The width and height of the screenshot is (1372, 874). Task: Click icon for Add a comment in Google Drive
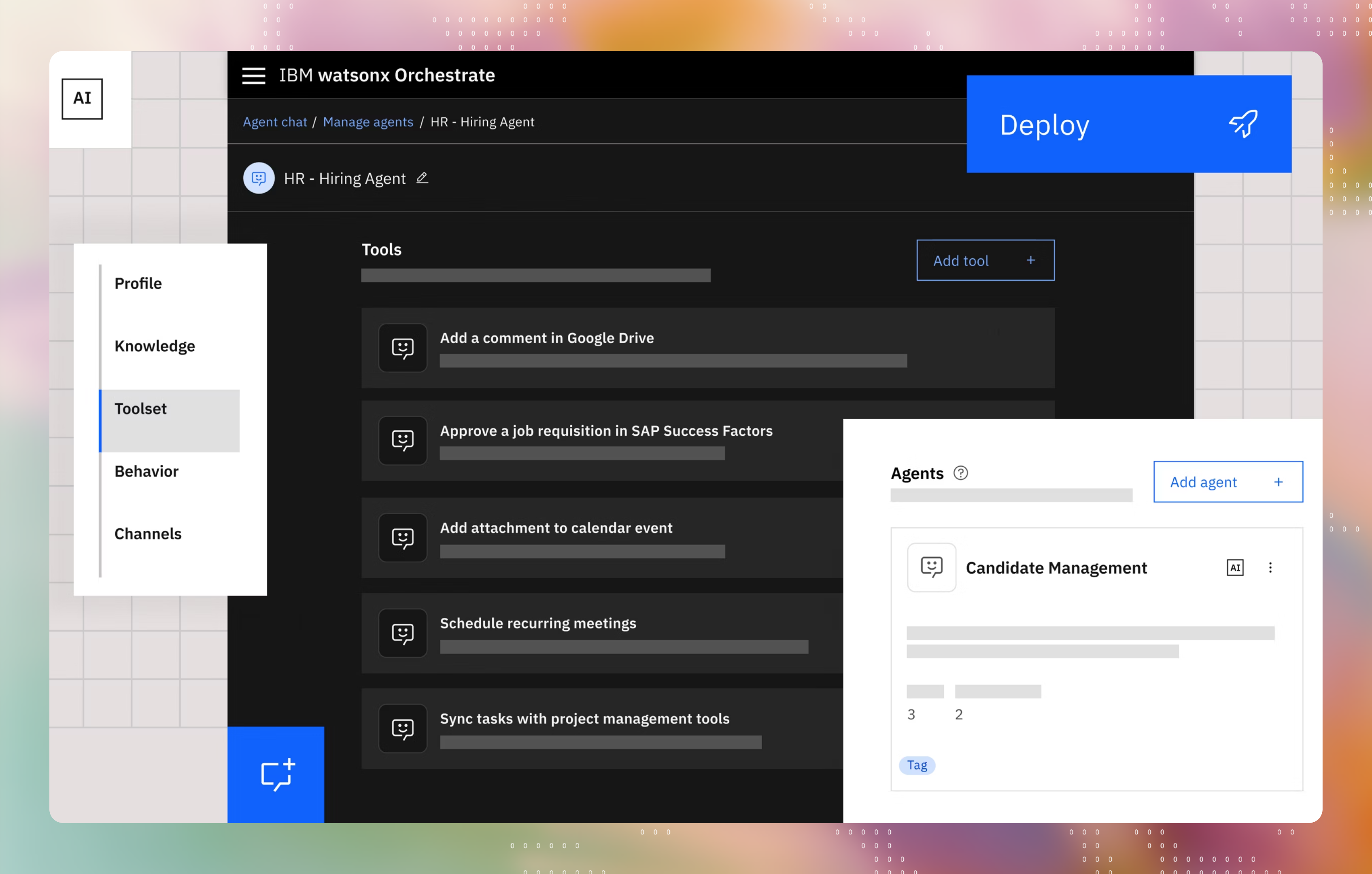pyautogui.click(x=403, y=348)
